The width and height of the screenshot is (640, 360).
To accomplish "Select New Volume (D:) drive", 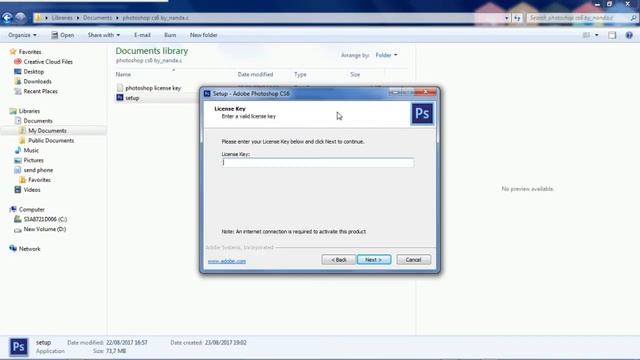I will pyautogui.click(x=44, y=229).
